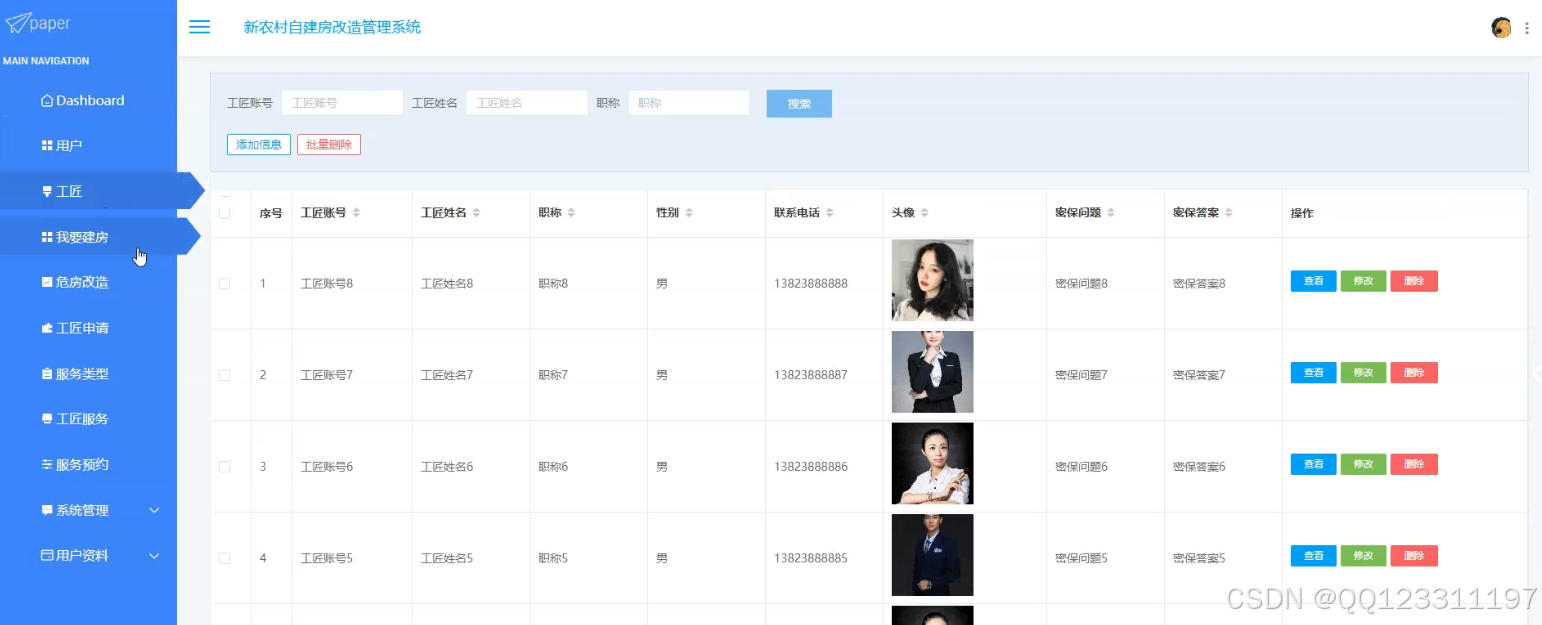Click 删除 for 工匠账号6 row
Screen dimensions: 1542x625
point(1414,464)
